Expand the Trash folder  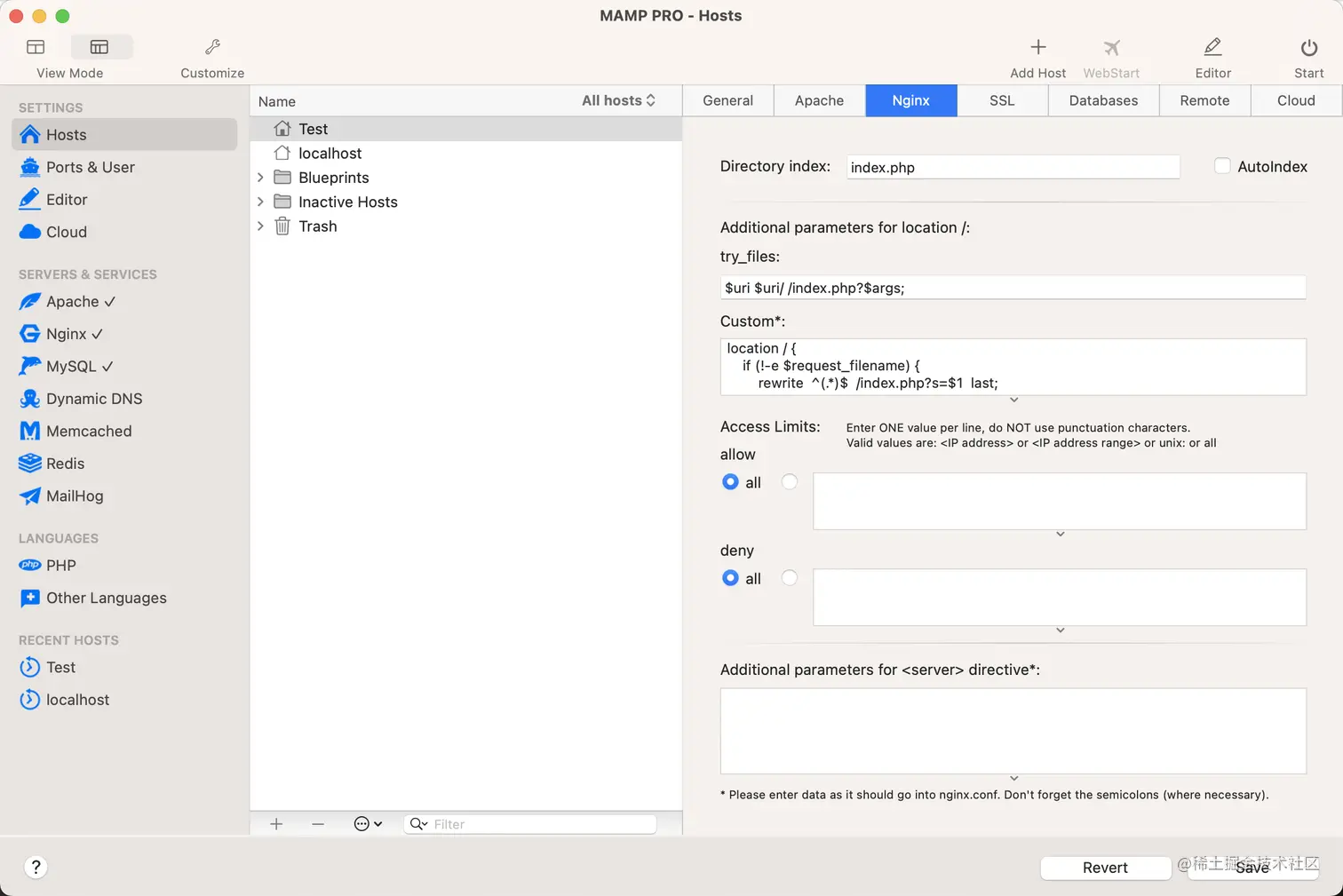coord(260,226)
